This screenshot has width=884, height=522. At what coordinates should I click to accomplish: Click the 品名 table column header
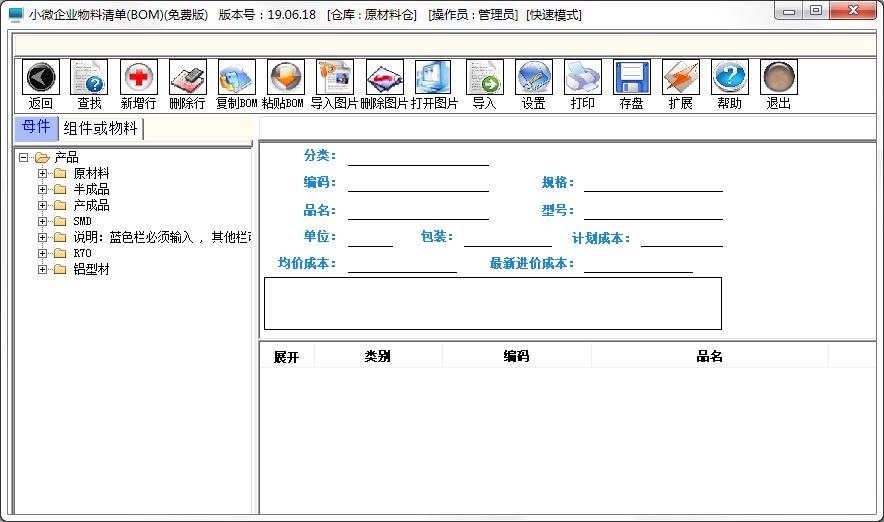[710, 356]
